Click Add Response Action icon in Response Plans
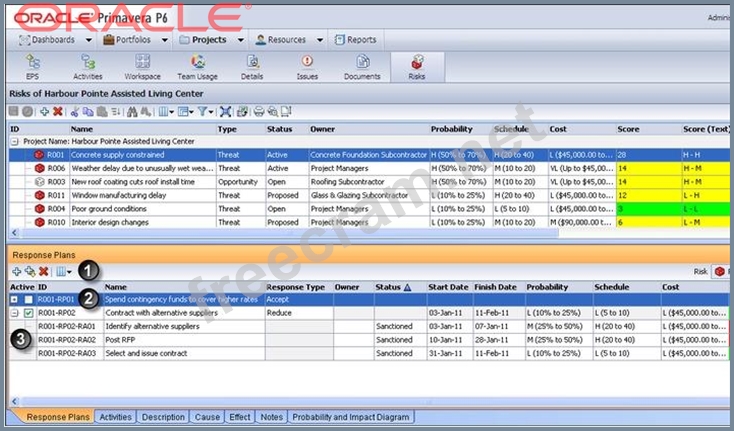Image resolution: width=734 pixels, height=431 pixels. (30, 271)
